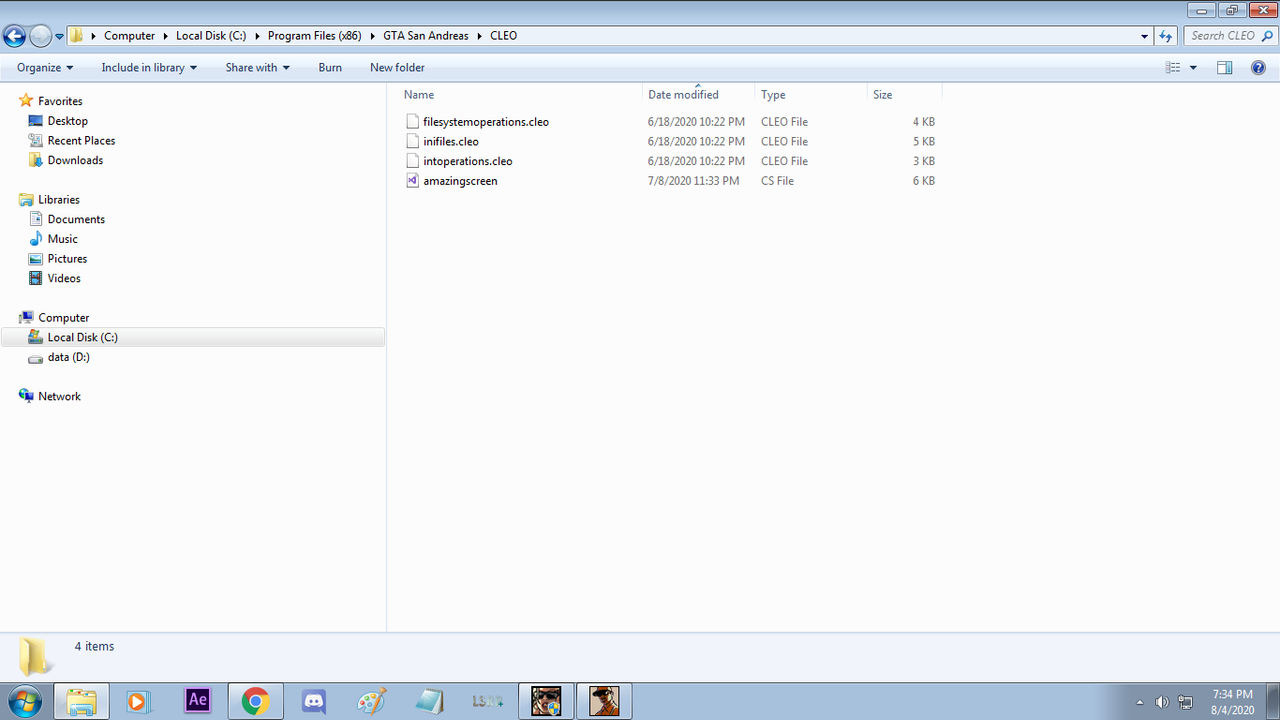Open the data (D:) drive

click(x=69, y=357)
